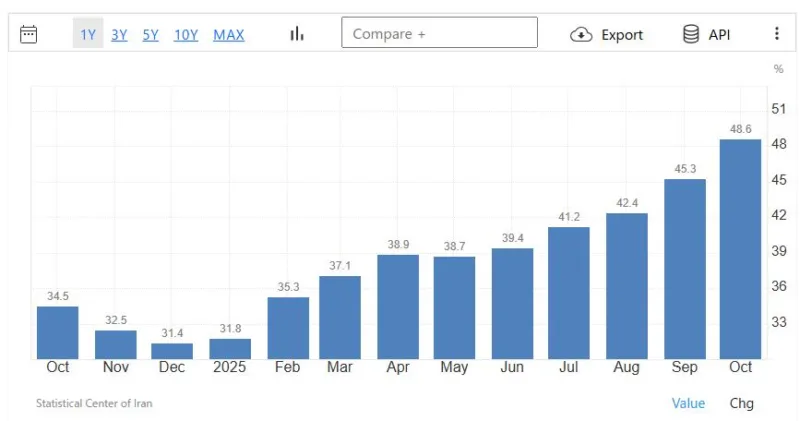Screen dimensions: 800x421
Task: Click the API text label
Action: (719, 35)
